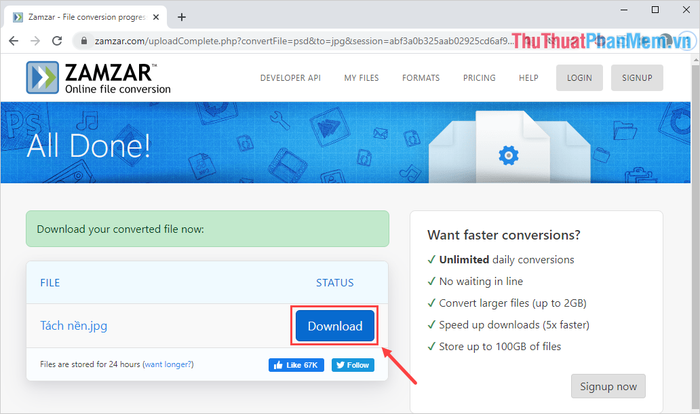Click Speed up downloads (5x faster) text
This screenshot has height=414, width=700.
click(514, 325)
